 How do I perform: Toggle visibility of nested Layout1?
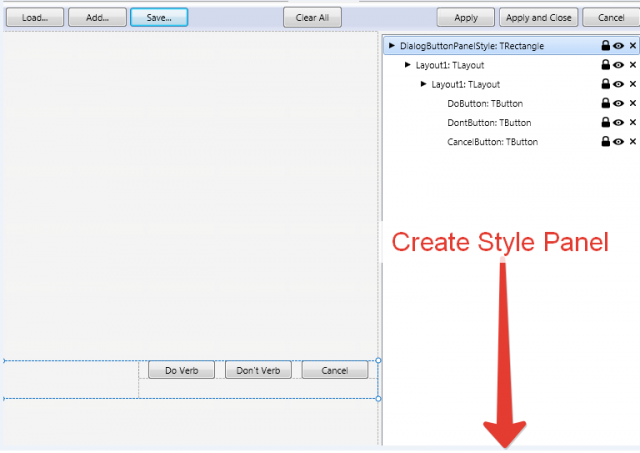click(618, 84)
